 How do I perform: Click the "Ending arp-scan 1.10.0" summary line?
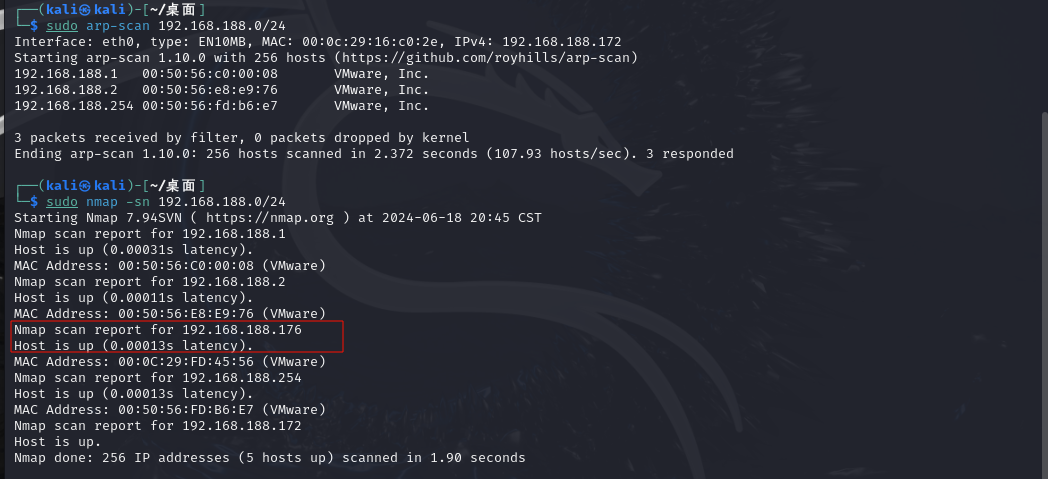[x=374, y=154]
